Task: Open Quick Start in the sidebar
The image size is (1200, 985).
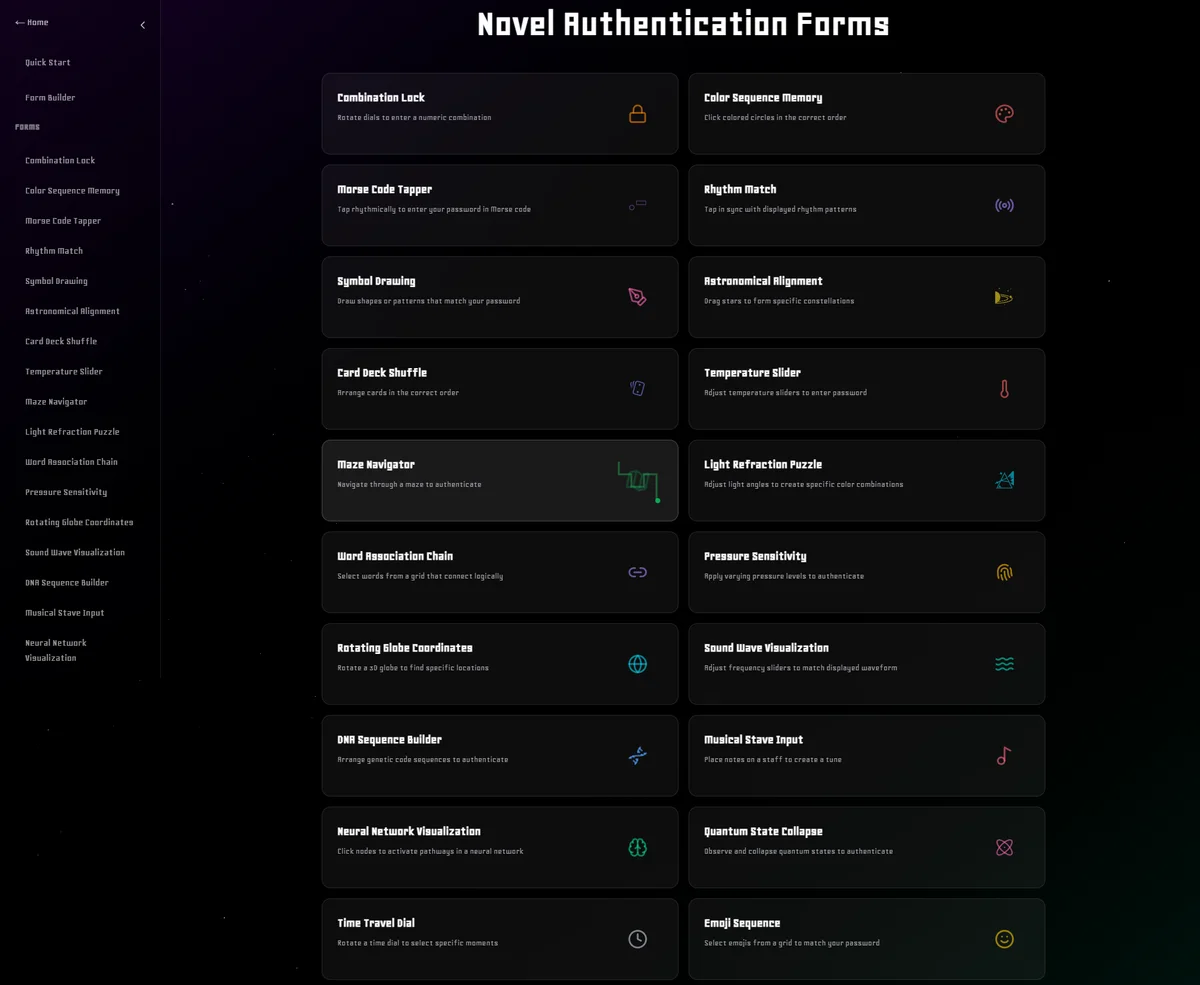Action: point(48,62)
